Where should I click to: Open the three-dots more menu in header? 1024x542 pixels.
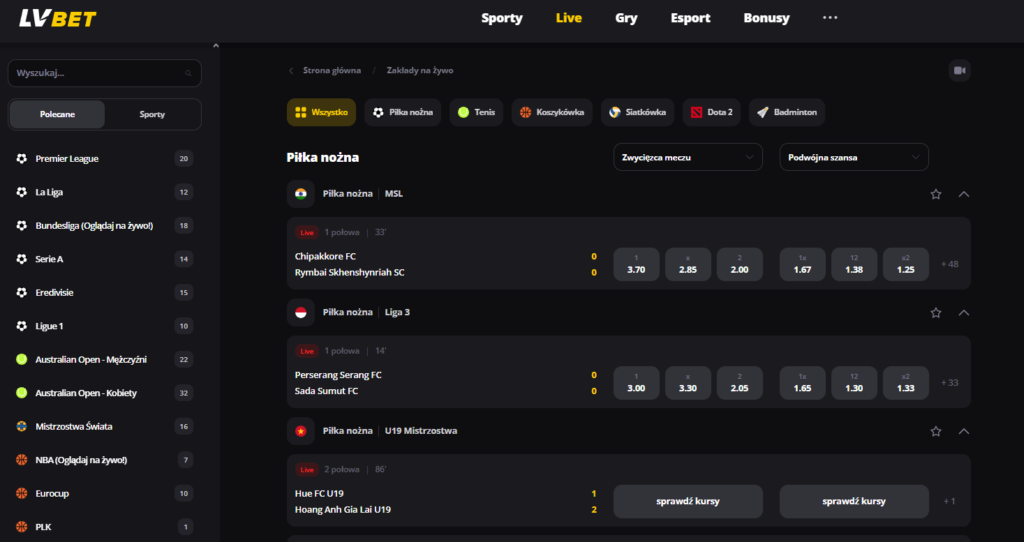(830, 18)
